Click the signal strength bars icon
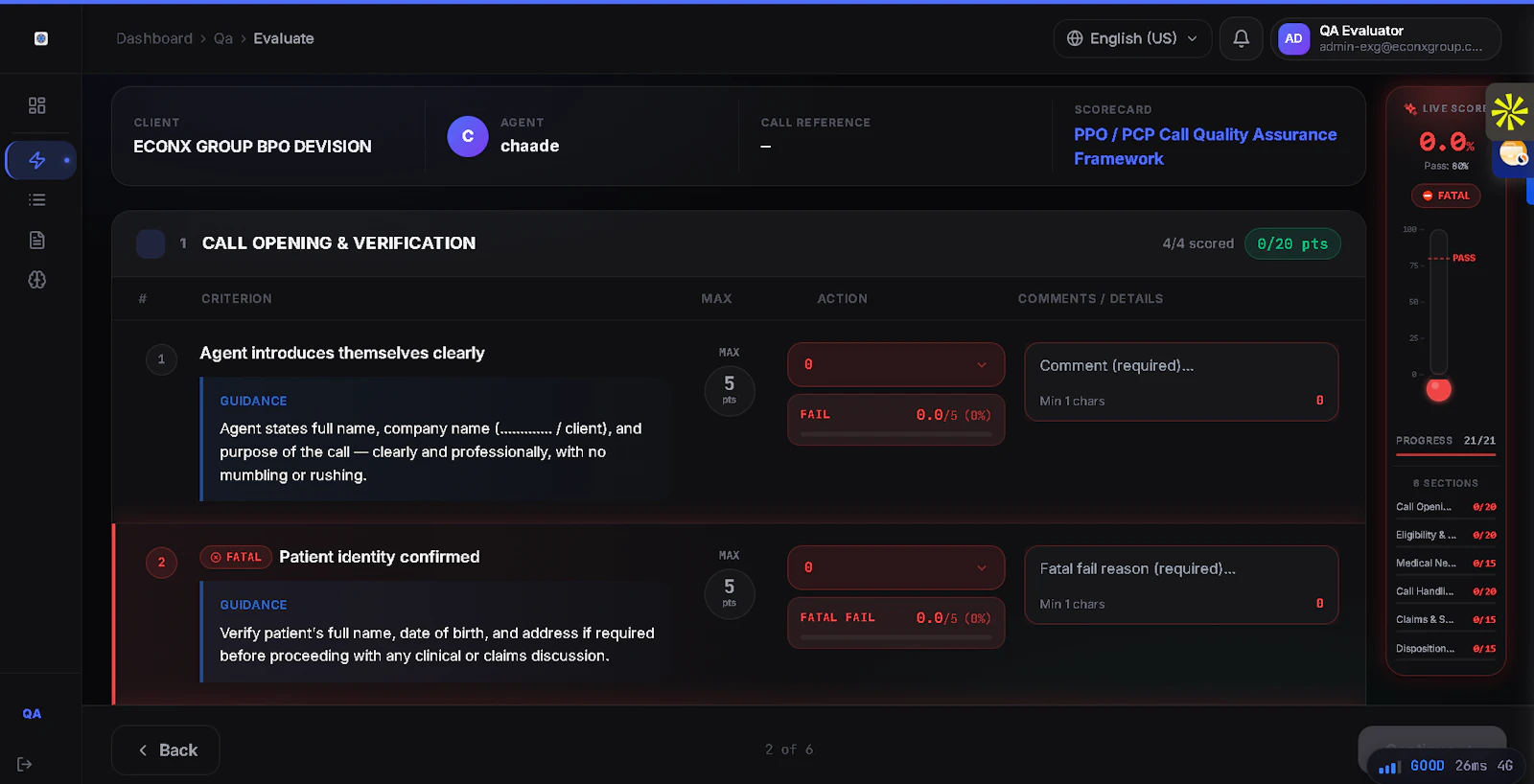 click(1389, 767)
